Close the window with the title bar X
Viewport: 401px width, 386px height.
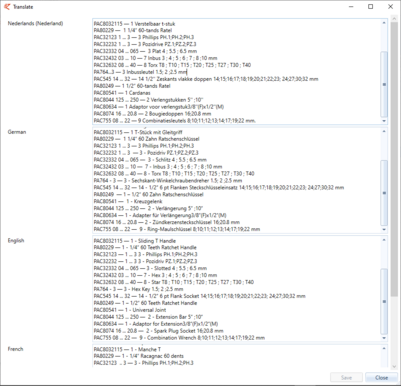click(x=390, y=7)
